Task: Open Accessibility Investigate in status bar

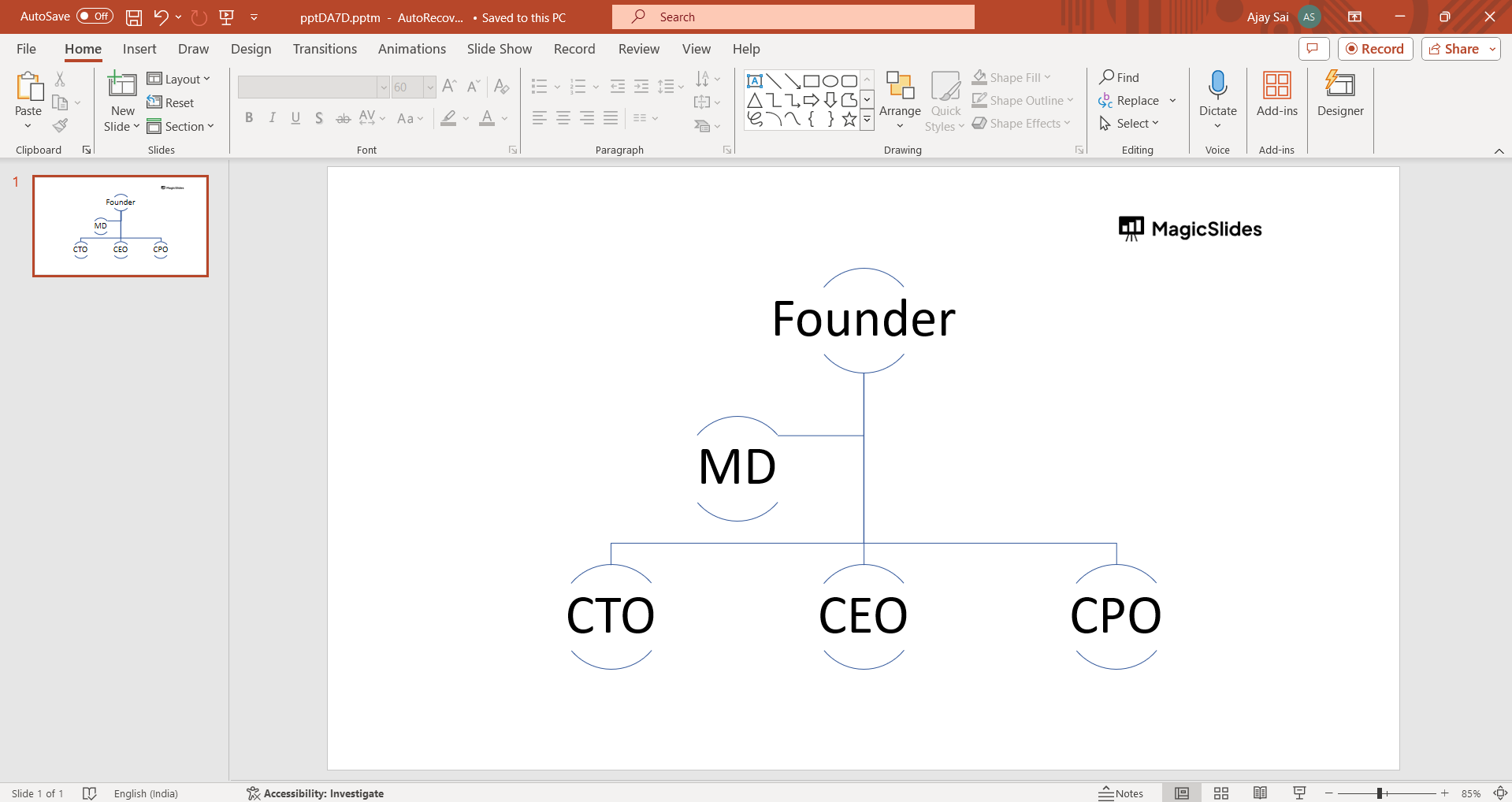Action: coord(315,793)
